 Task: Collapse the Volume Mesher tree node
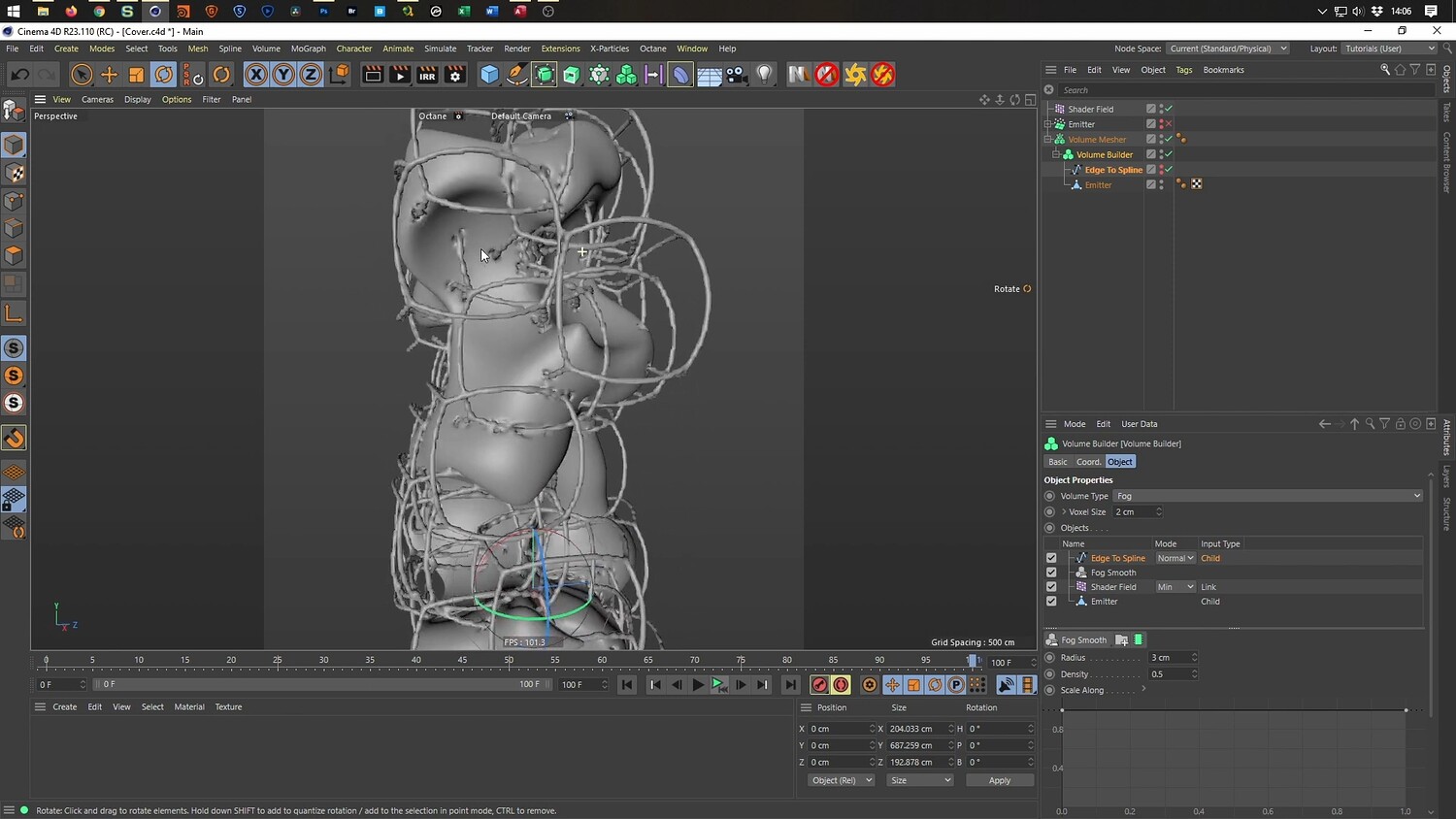[x=1048, y=140]
